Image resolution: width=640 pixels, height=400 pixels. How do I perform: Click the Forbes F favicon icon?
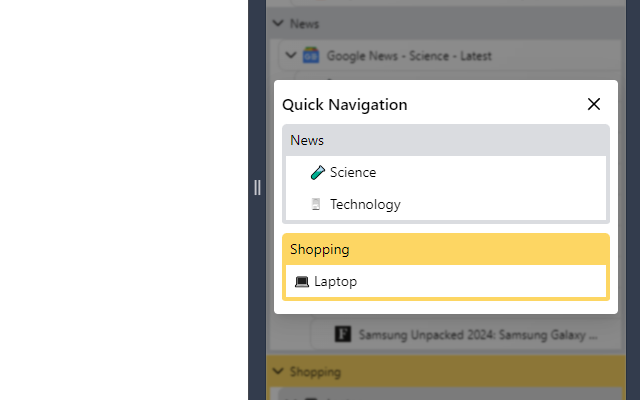pos(343,334)
